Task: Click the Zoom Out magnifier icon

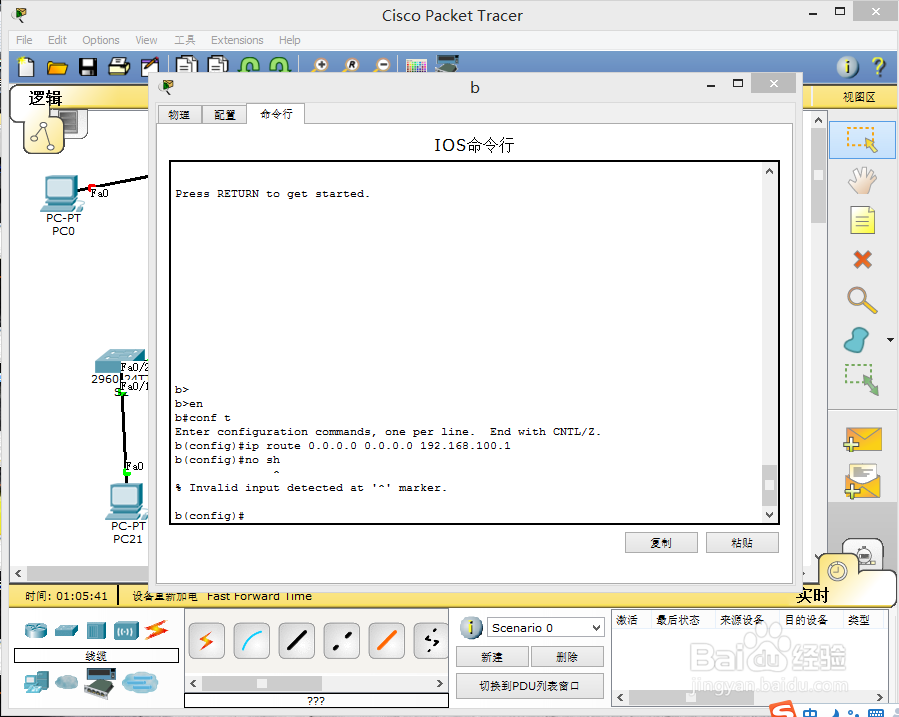Action: pos(382,66)
